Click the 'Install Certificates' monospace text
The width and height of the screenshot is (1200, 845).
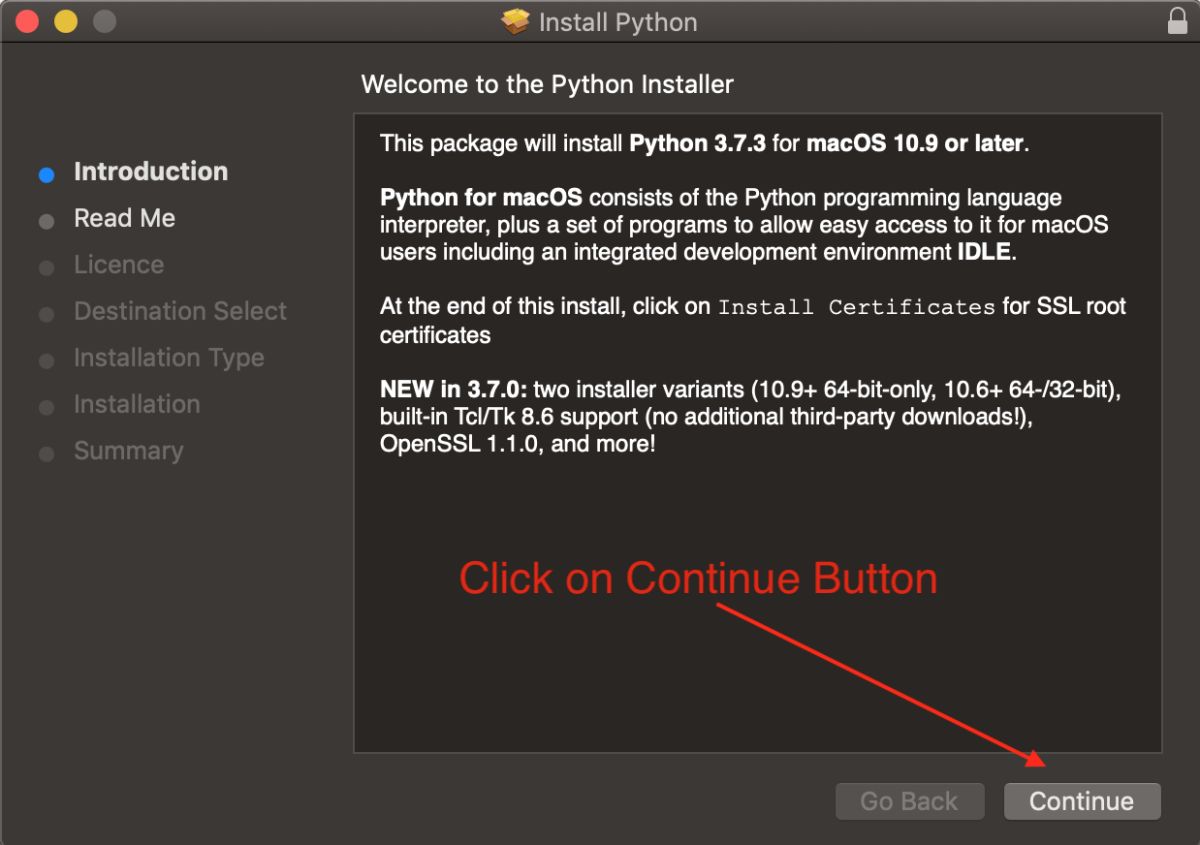point(857,307)
